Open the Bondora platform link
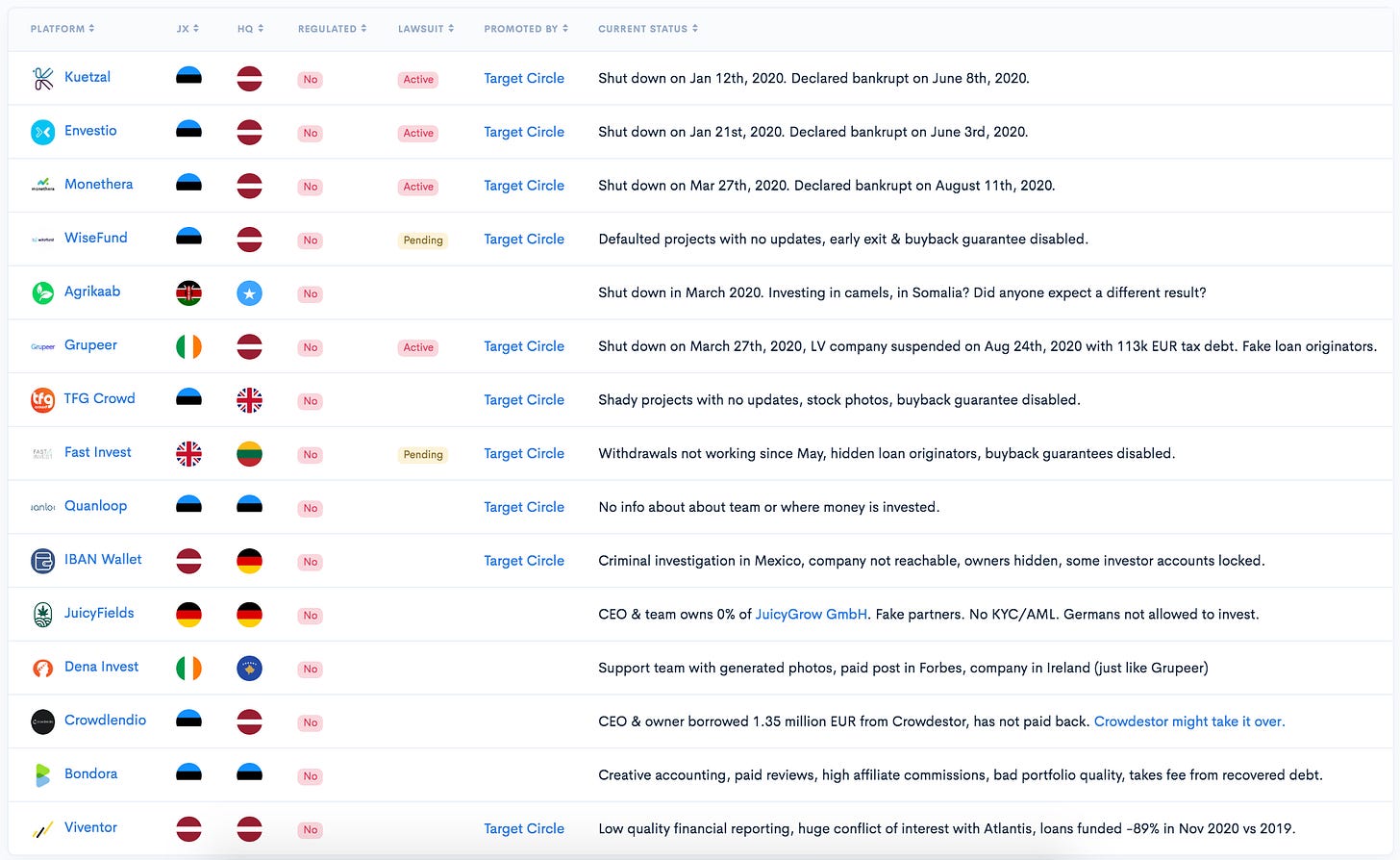The image size is (1400, 860). click(90, 773)
